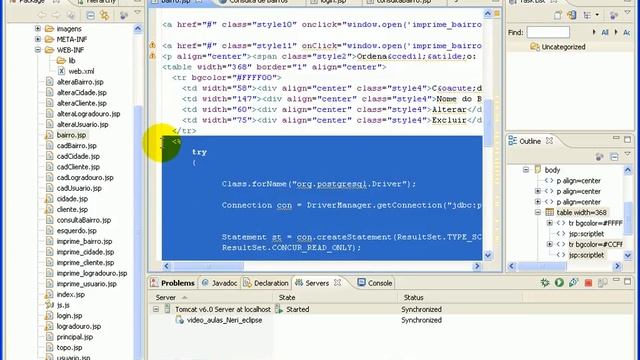Click Collapse All in the Outline view
The height and width of the screenshot is (360, 640).
coord(614,157)
